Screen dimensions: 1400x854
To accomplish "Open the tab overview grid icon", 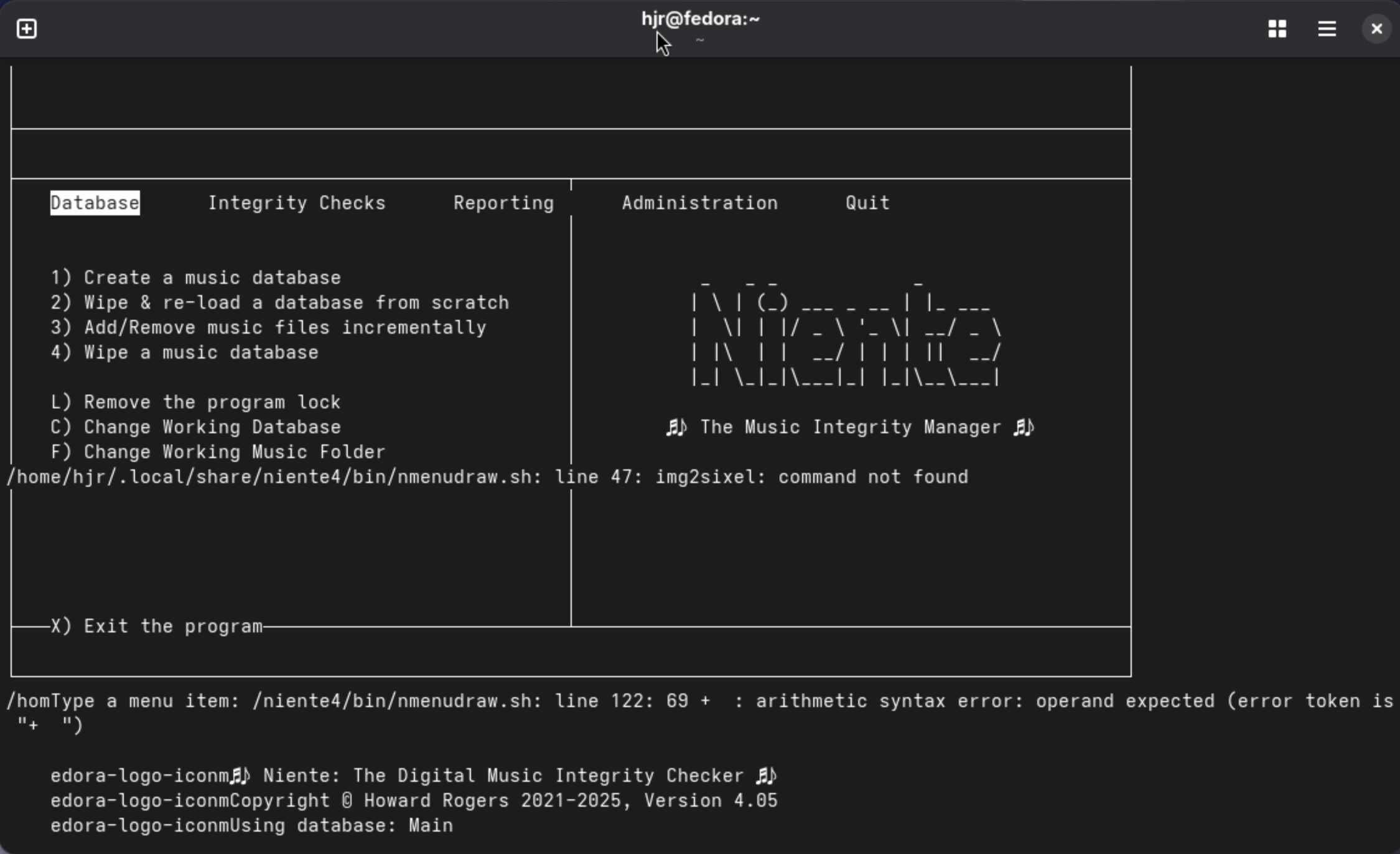I will (x=1277, y=29).
